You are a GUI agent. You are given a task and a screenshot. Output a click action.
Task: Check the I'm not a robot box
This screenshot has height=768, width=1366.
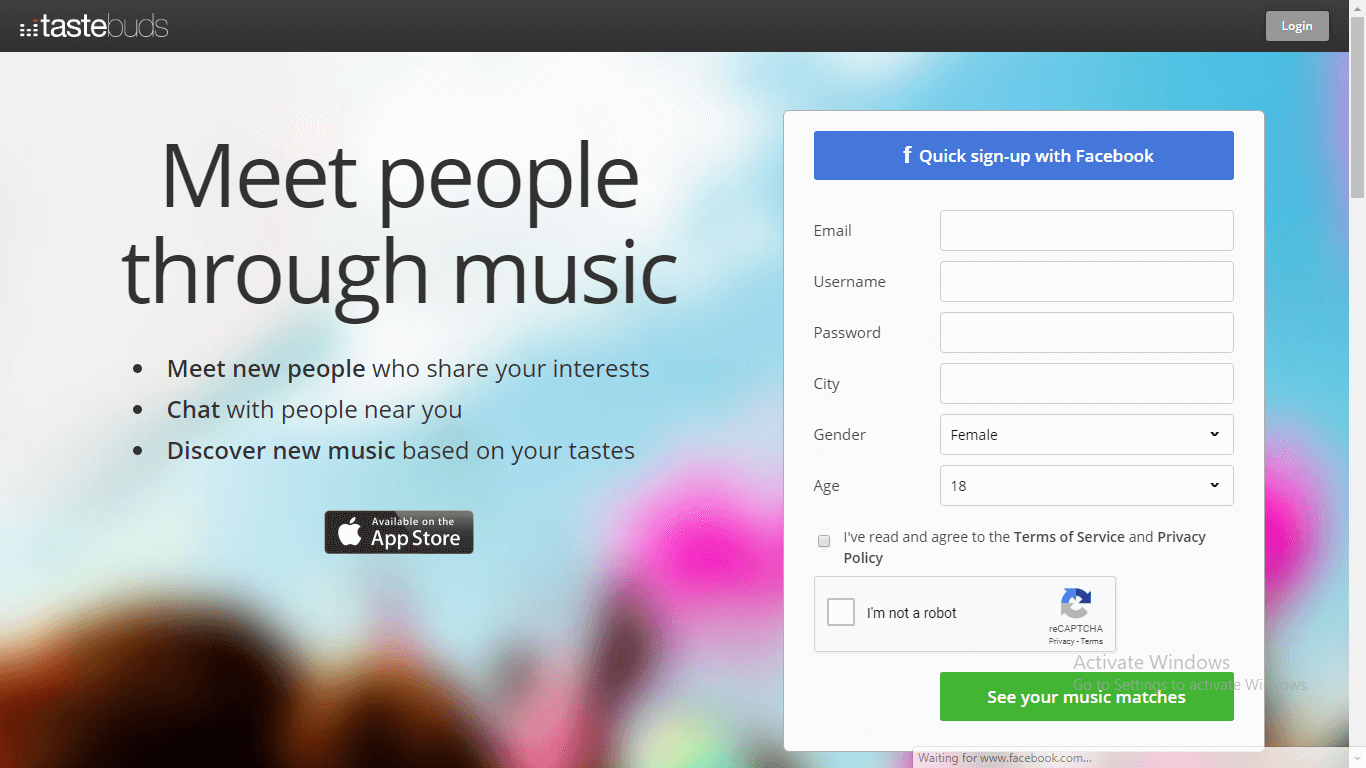[x=841, y=612]
